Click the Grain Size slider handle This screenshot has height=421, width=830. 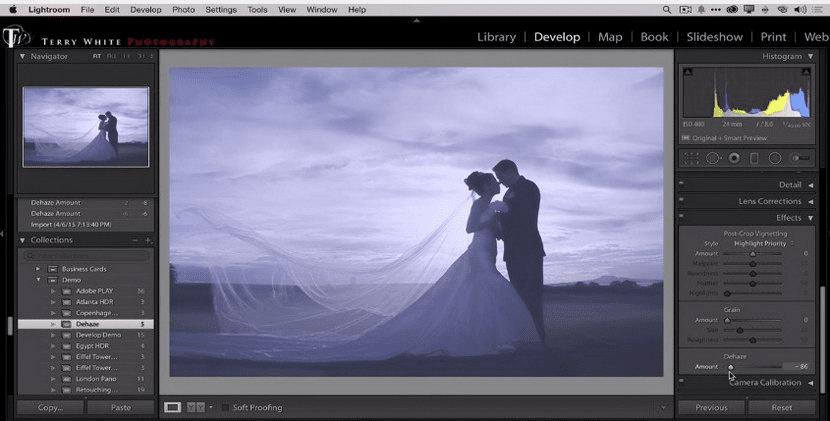tap(740, 330)
